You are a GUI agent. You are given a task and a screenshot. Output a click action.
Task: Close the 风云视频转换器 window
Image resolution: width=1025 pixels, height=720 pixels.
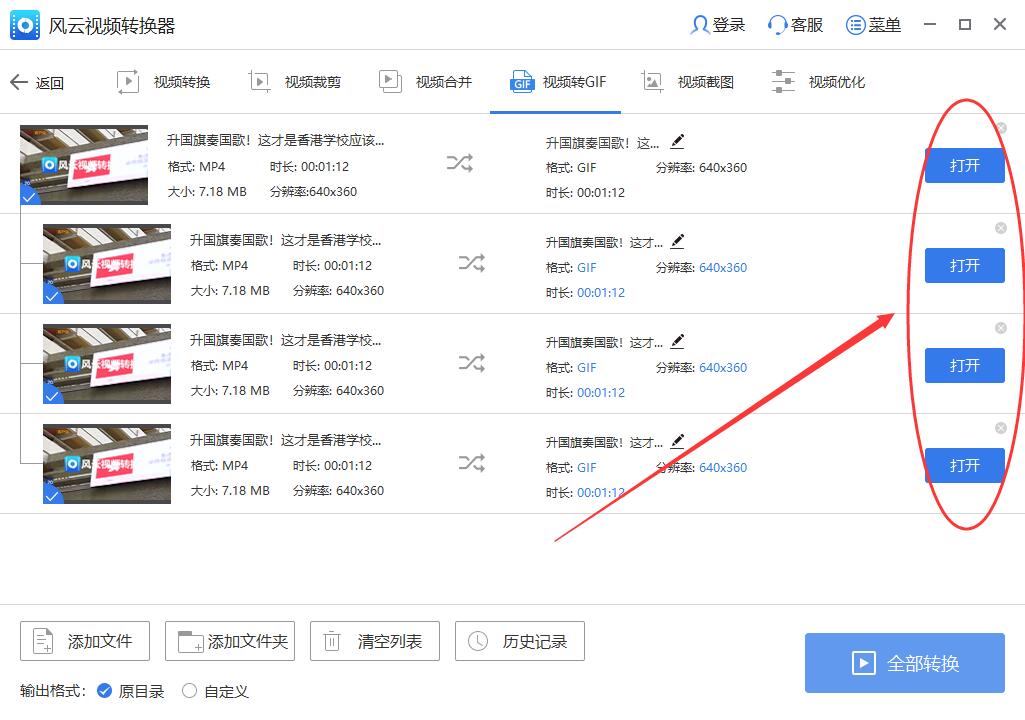[x=1000, y=25]
